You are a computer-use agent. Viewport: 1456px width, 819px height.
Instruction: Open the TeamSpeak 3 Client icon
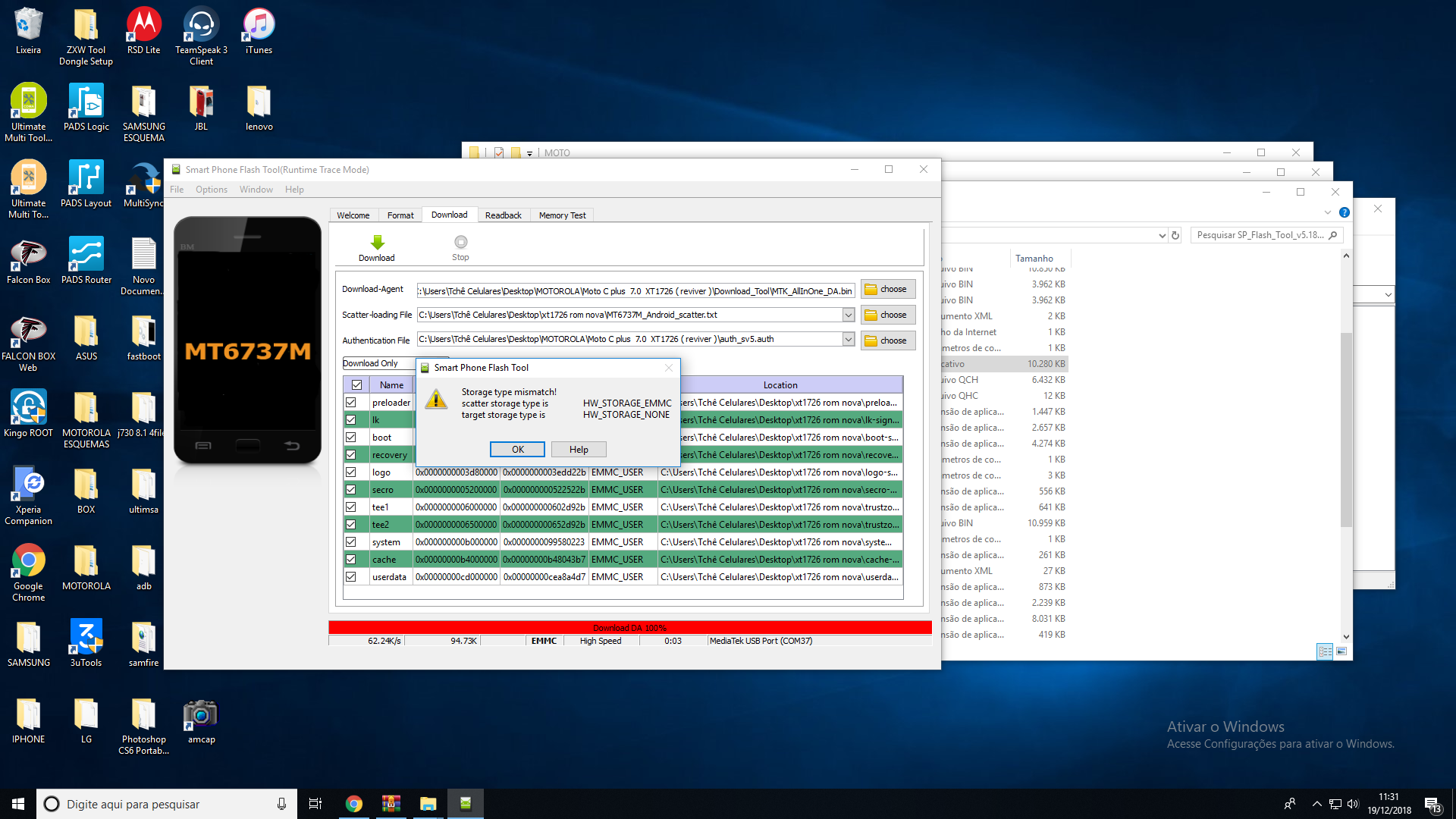(x=201, y=24)
